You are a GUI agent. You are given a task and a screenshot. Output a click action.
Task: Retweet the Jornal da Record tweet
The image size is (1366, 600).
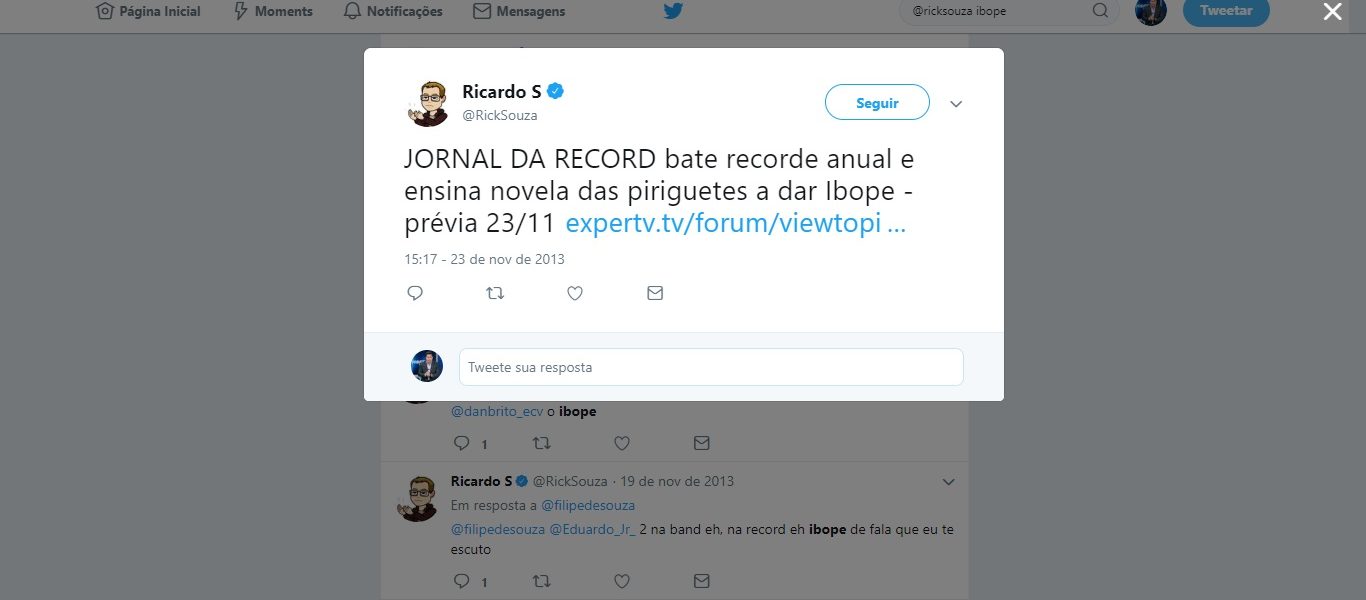tap(495, 293)
